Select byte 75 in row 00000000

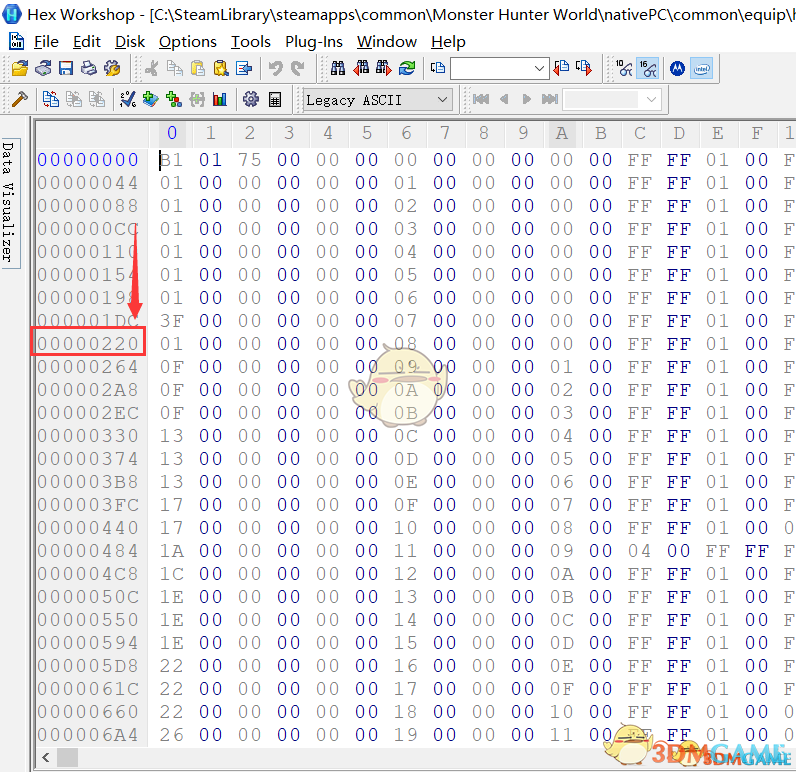pyautogui.click(x=249, y=160)
